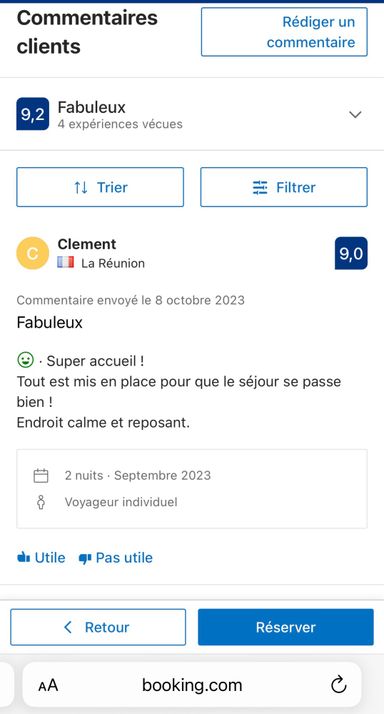Reload the page with the refresh icon
Image resolution: width=384 pixels, height=714 pixels.
pyautogui.click(x=338, y=684)
